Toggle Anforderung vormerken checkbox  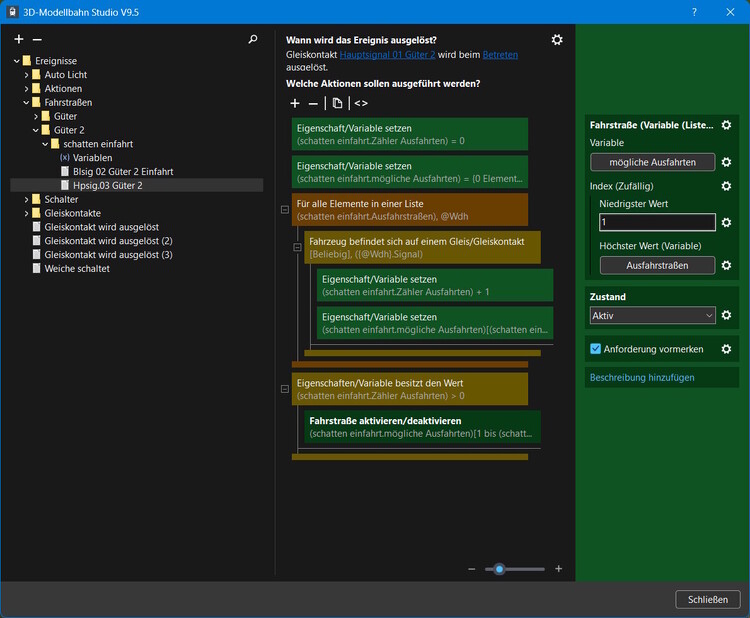pos(596,349)
